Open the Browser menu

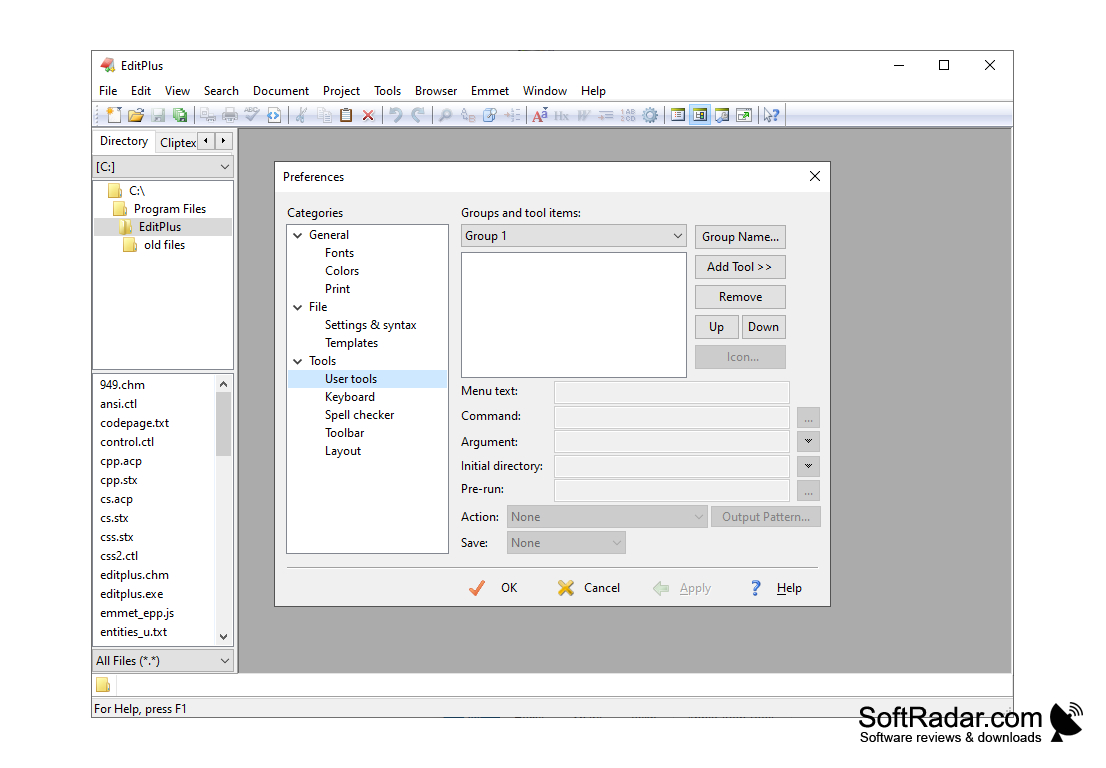(436, 91)
